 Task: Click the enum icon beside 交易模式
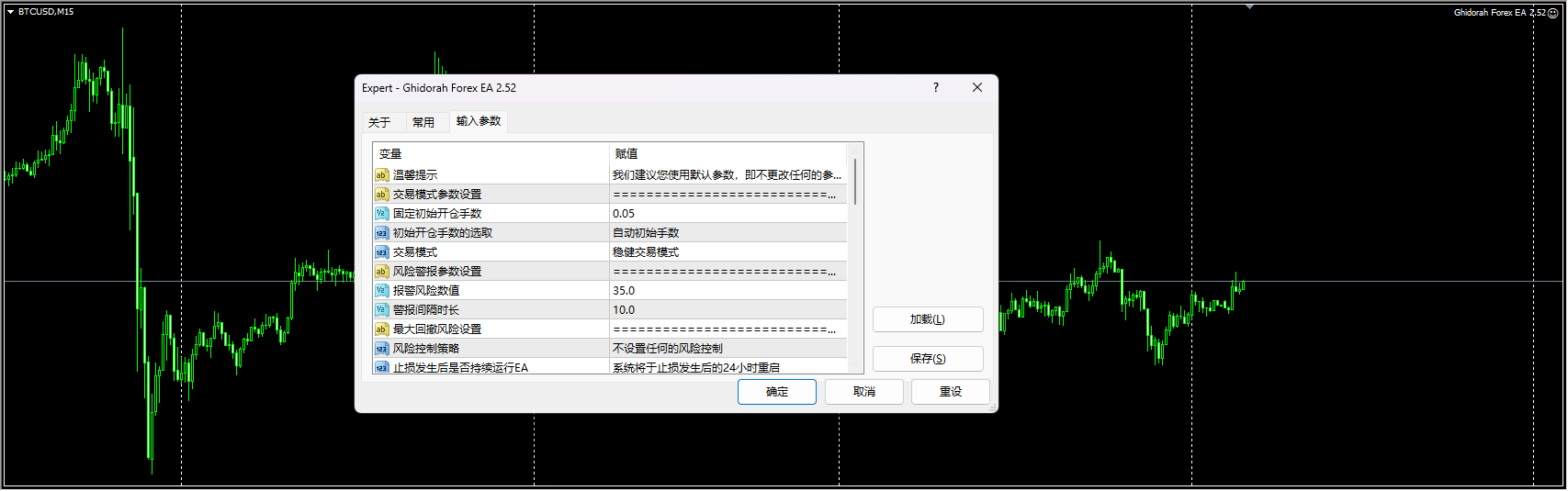pyautogui.click(x=381, y=252)
